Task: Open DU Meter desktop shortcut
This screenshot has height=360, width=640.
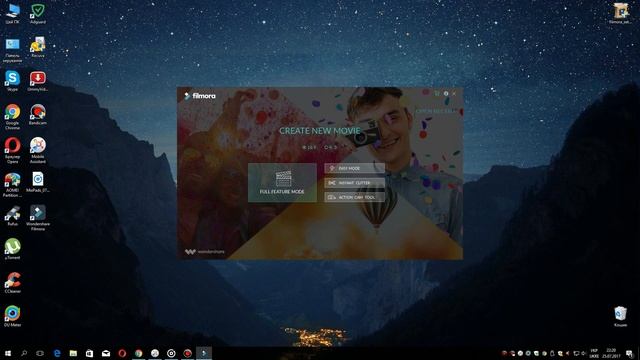Action: [x=12, y=316]
